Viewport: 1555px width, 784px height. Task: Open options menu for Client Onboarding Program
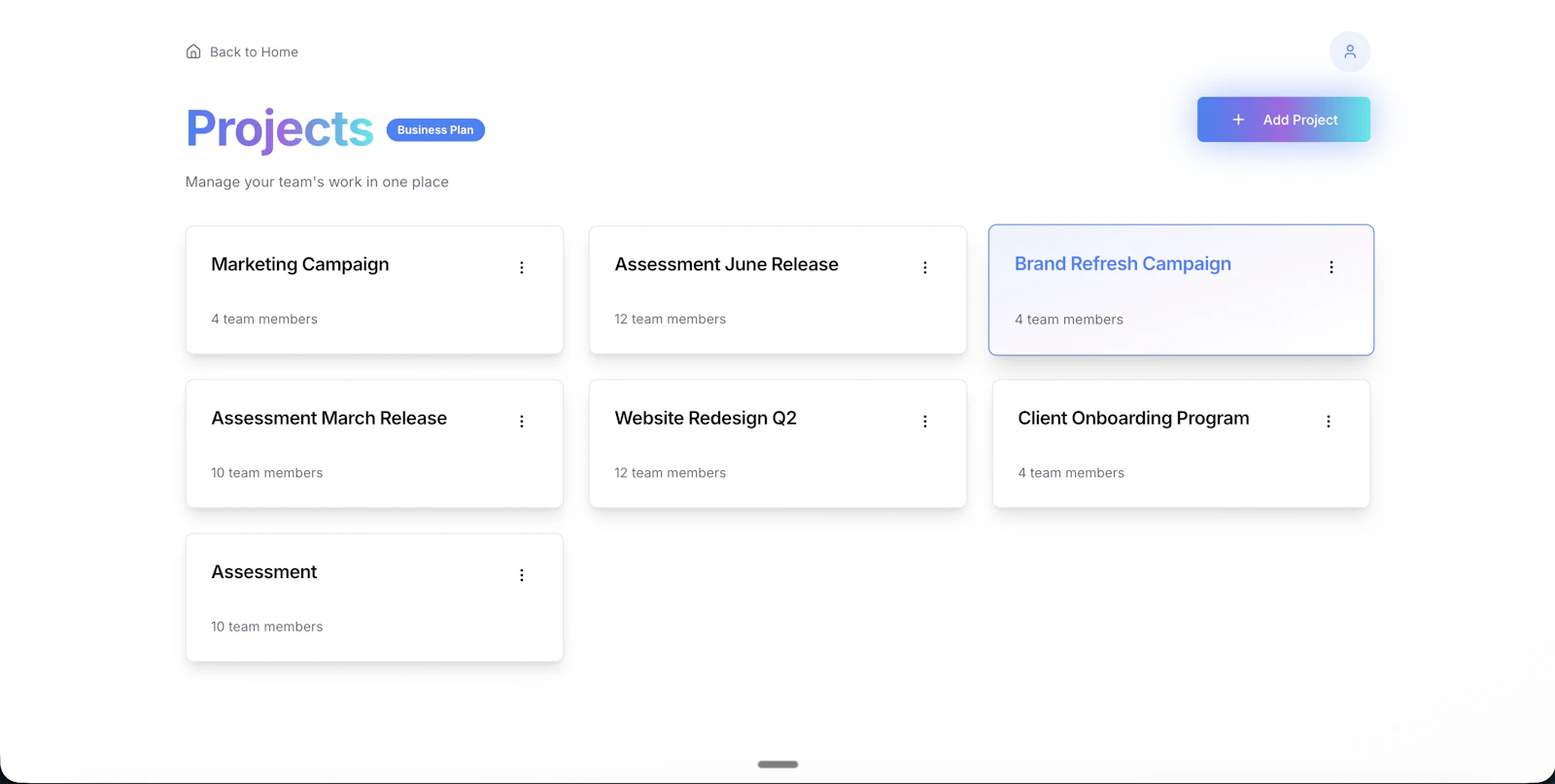click(1329, 422)
